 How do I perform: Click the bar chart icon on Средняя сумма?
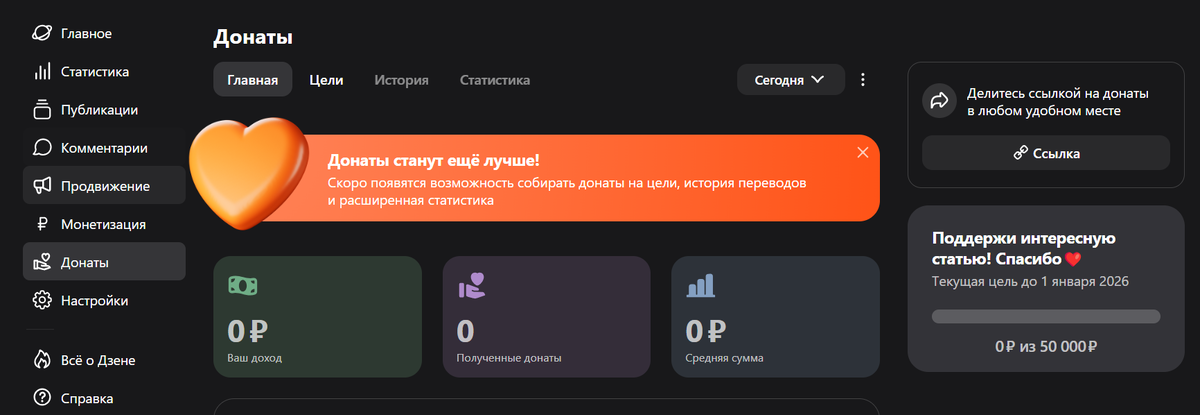[700, 286]
